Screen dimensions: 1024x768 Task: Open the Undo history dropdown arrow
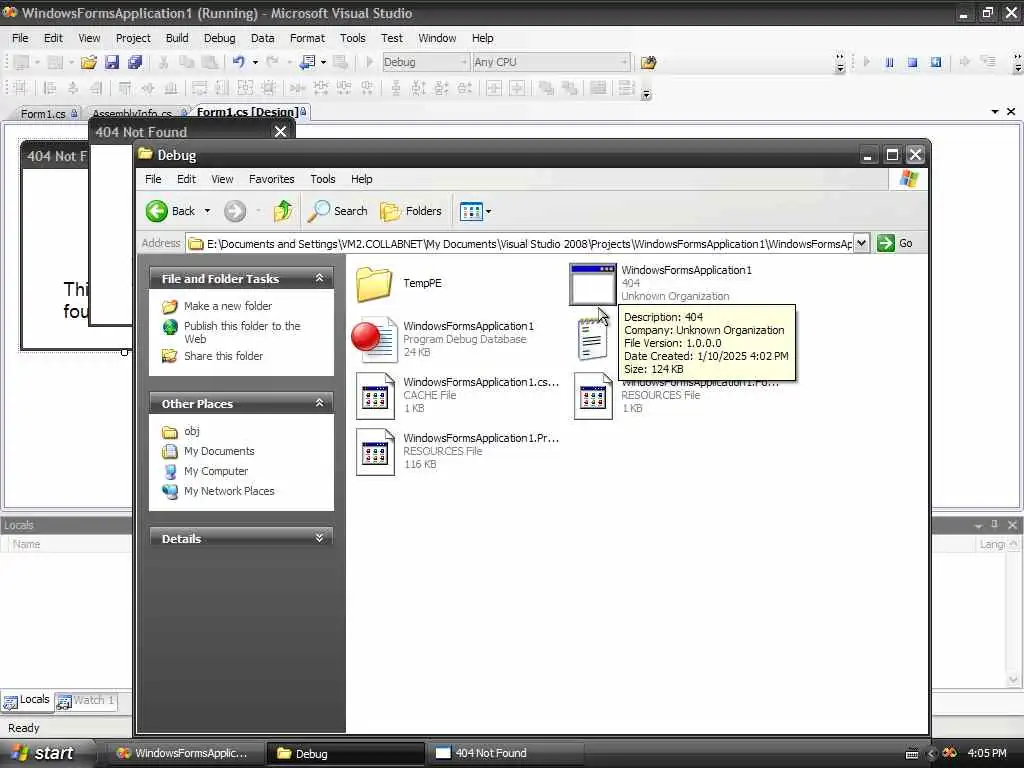(x=255, y=62)
